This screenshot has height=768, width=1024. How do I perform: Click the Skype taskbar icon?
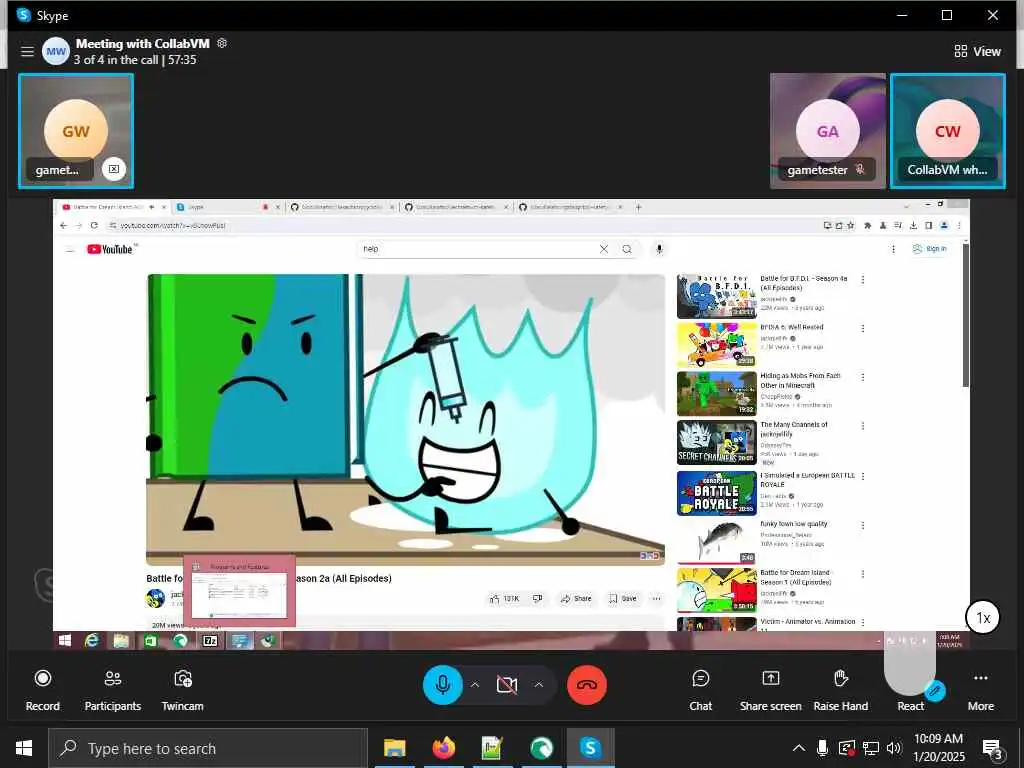[590, 748]
